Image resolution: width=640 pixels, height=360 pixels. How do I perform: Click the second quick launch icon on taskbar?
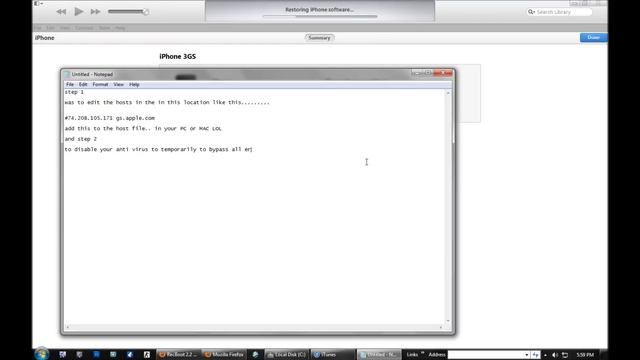pos(80,355)
